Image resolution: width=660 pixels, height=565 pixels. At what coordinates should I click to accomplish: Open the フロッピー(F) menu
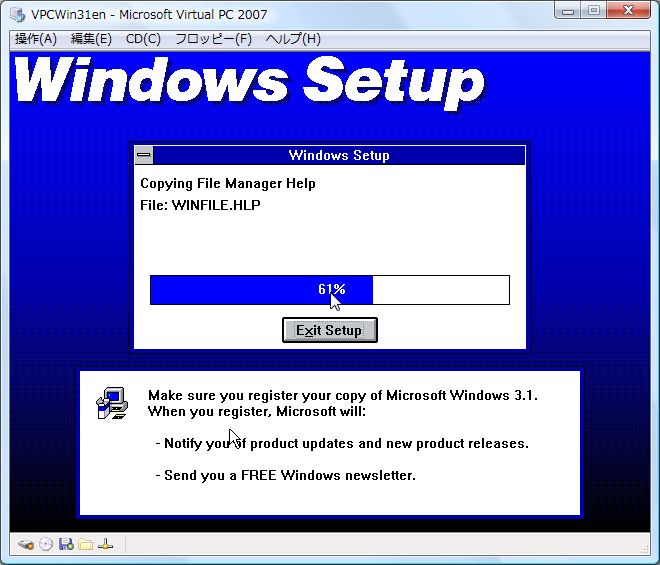click(x=213, y=39)
